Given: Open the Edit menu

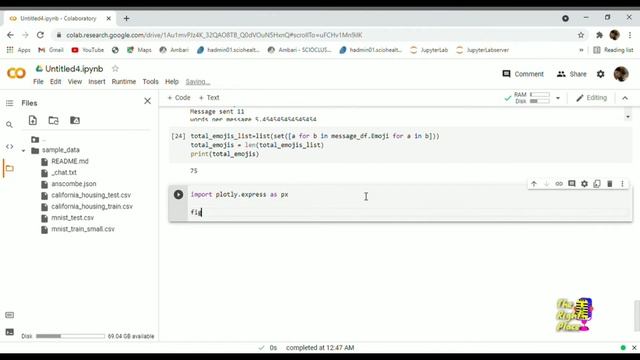Looking at the screenshot, I should (x=56, y=82).
